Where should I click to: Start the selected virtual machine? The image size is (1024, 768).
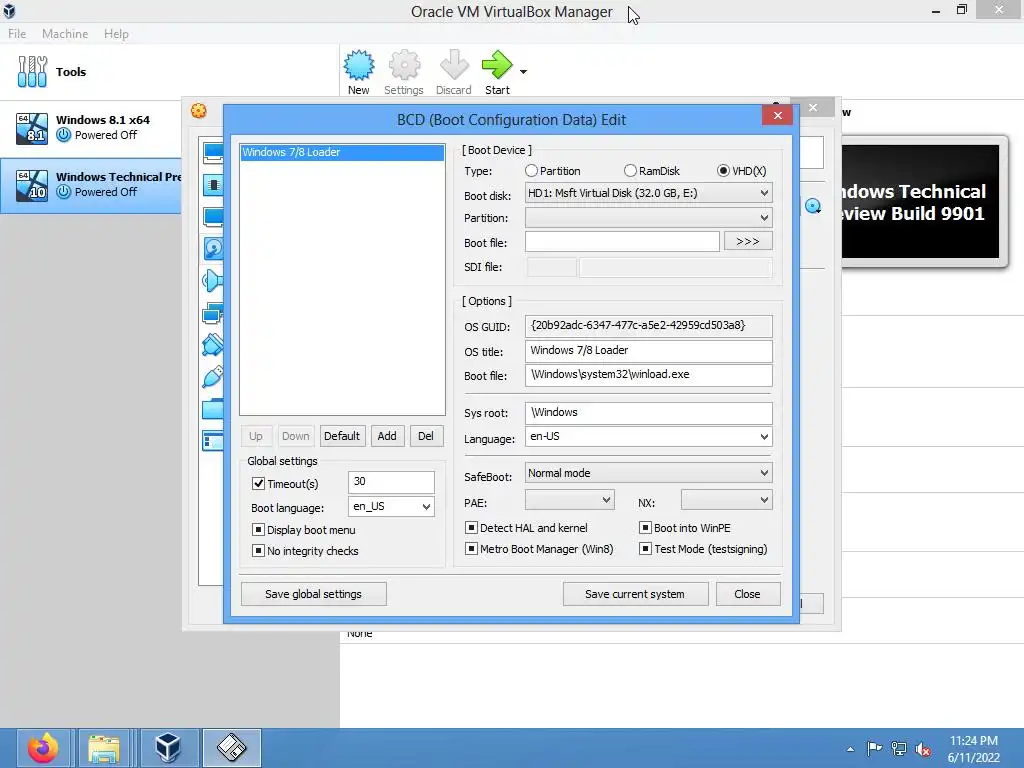pyautogui.click(x=497, y=72)
